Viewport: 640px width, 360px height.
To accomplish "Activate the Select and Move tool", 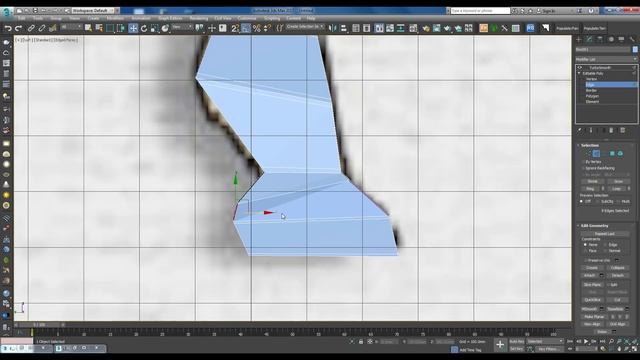I will [133, 28].
